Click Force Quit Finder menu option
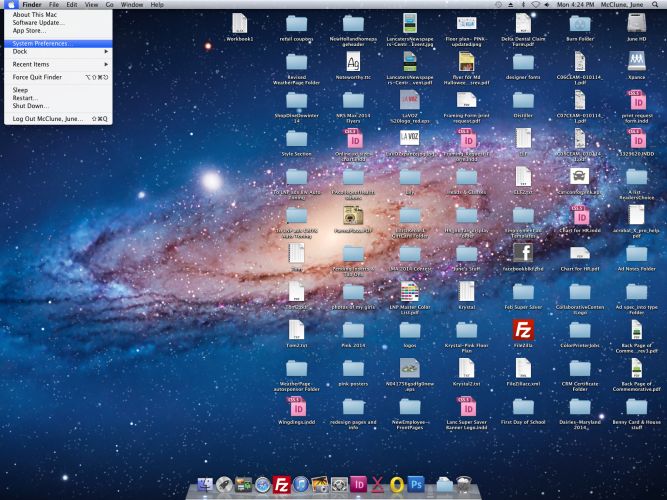667x500 pixels. tap(37, 77)
